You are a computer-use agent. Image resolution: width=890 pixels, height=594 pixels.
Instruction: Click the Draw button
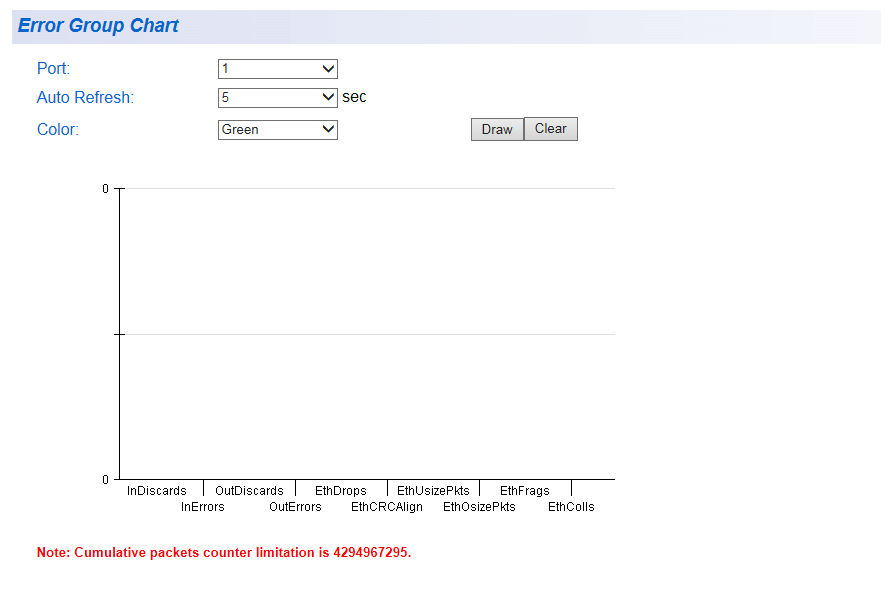point(497,129)
